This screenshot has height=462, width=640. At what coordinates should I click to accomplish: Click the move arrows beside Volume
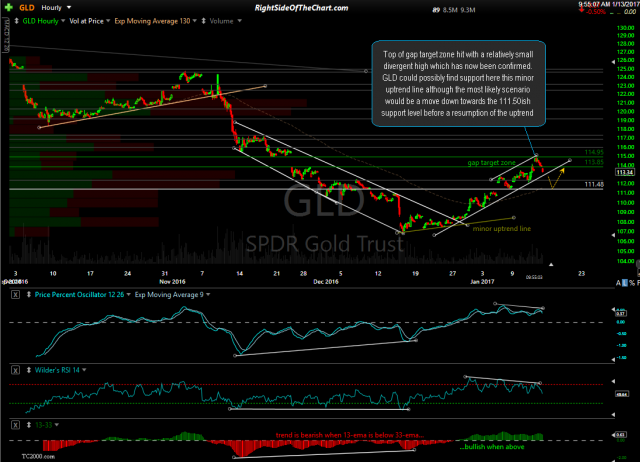click(203, 21)
